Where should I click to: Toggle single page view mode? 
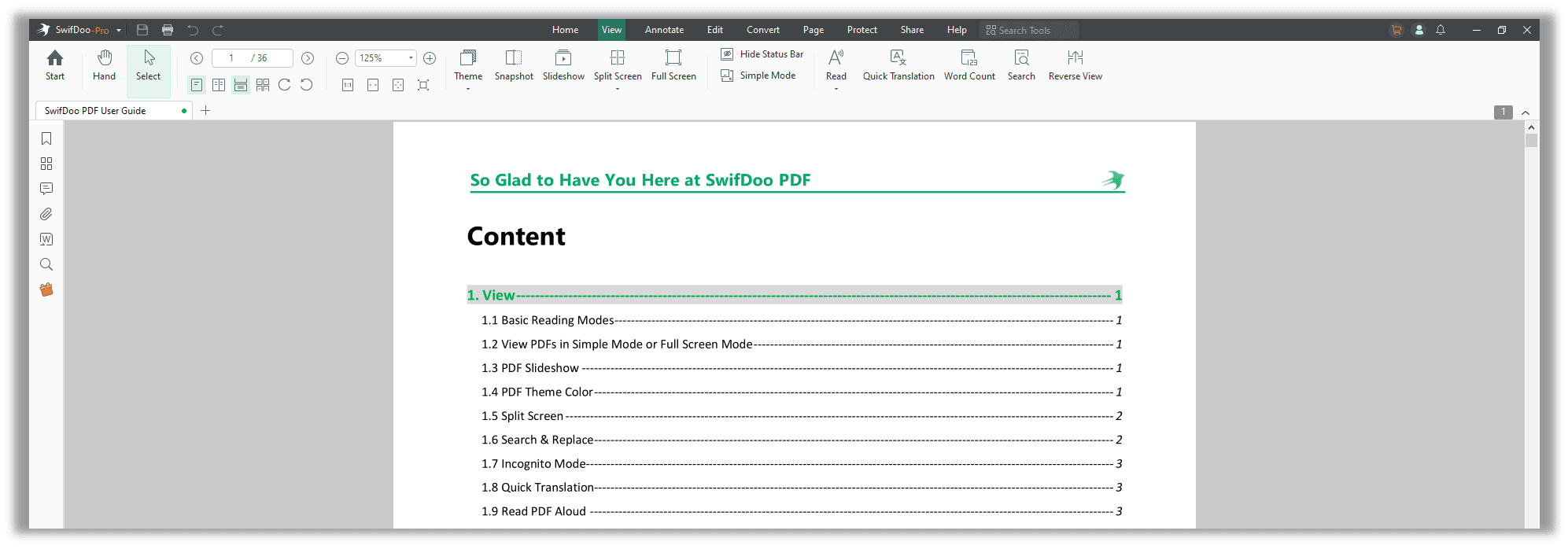(x=197, y=85)
